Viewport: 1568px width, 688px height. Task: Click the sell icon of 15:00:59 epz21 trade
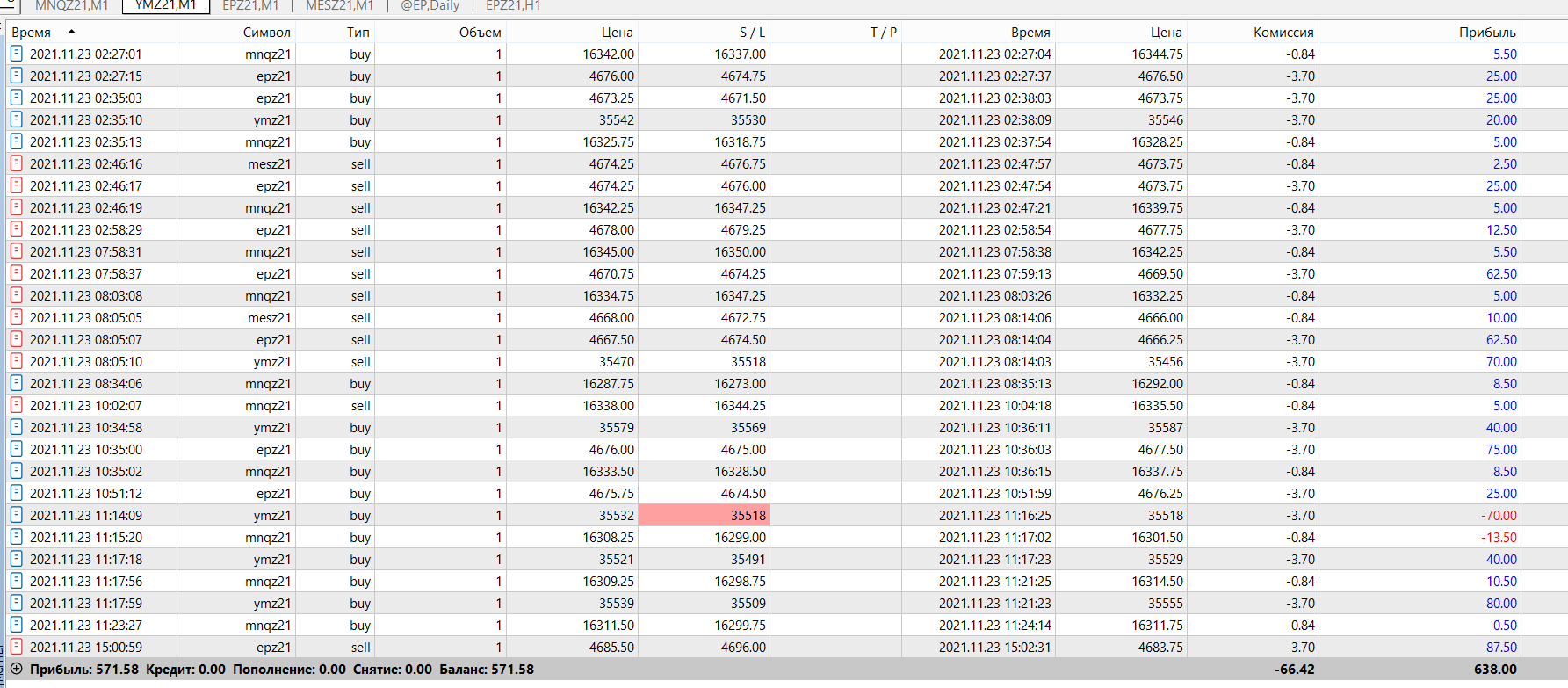point(16,647)
